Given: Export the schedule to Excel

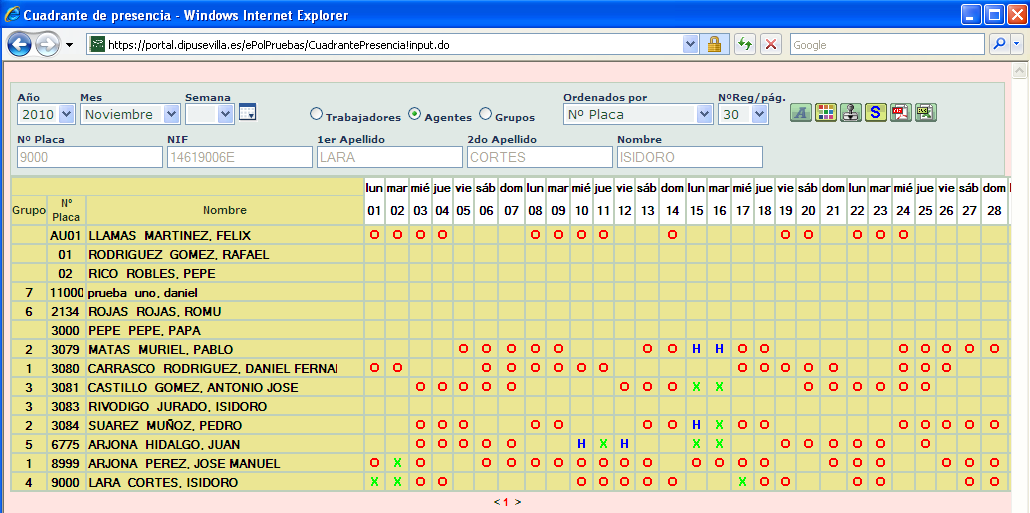Looking at the screenshot, I should point(925,113).
